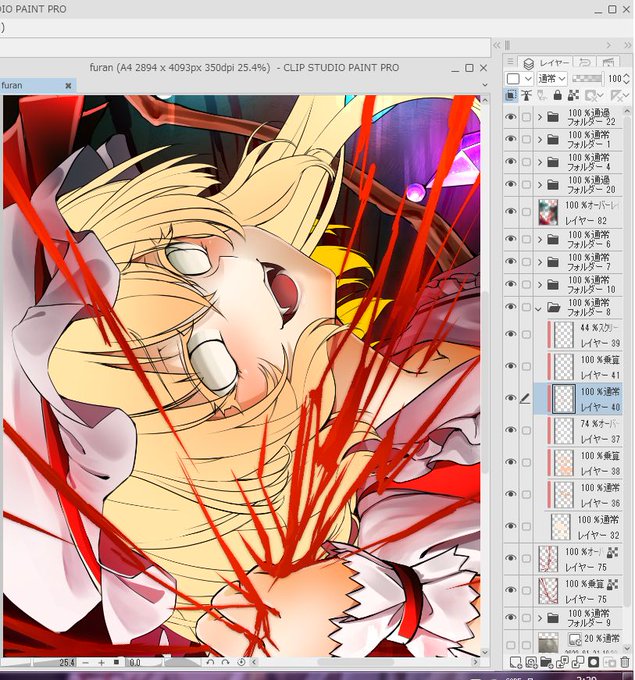Image resolution: width=635 pixels, height=680 pixels.
Task: Expand フォルダー 9
Action: coord(540,618)
